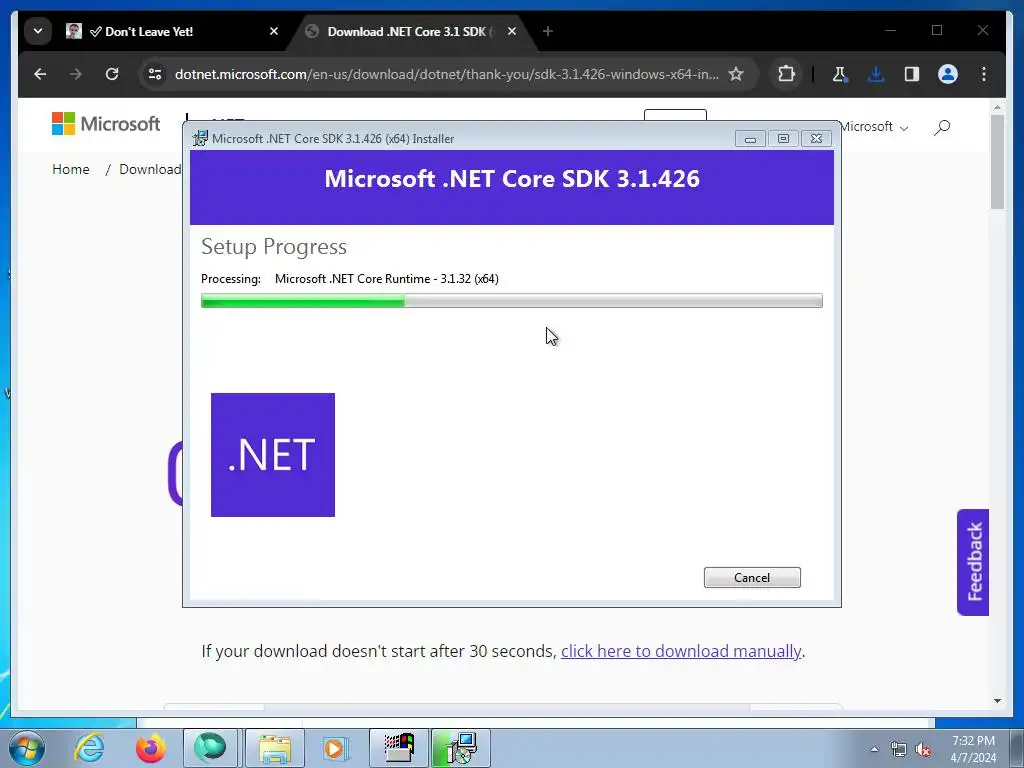This screenshot has width=1024, height=768.
Task: Click here to download manually link
Action: 681,651
